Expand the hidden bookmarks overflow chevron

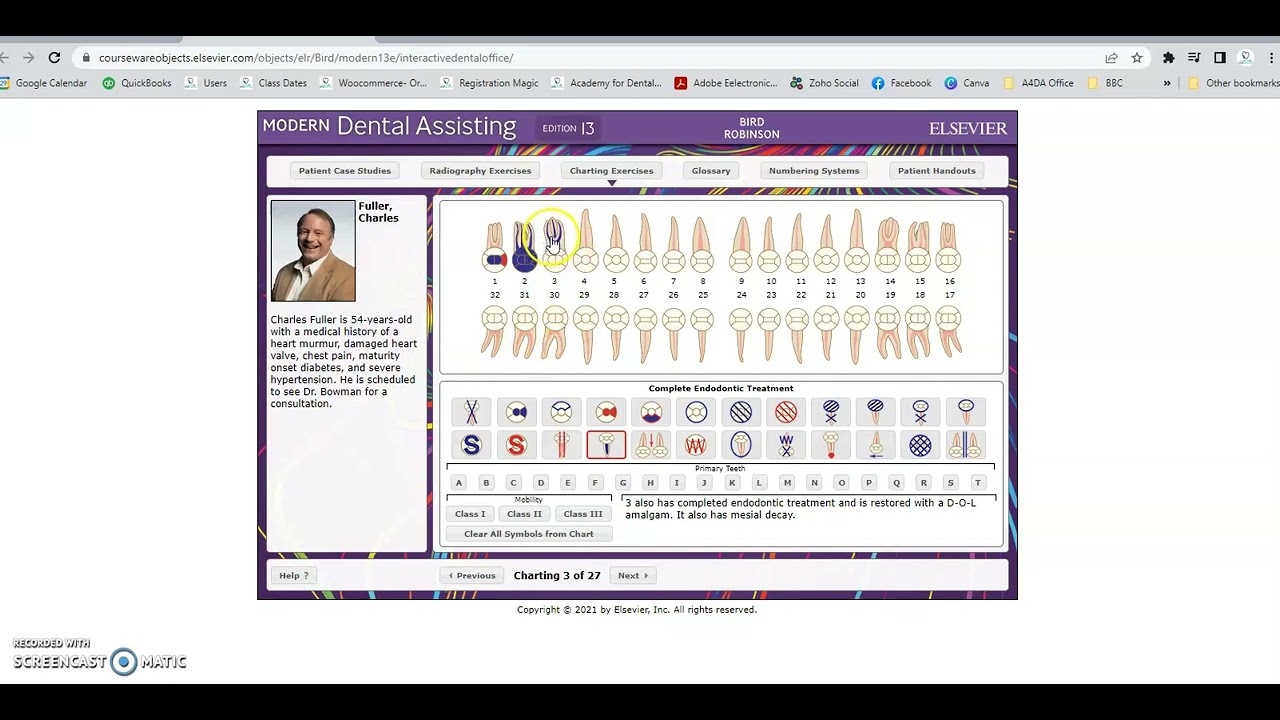tap(1167, 83)
